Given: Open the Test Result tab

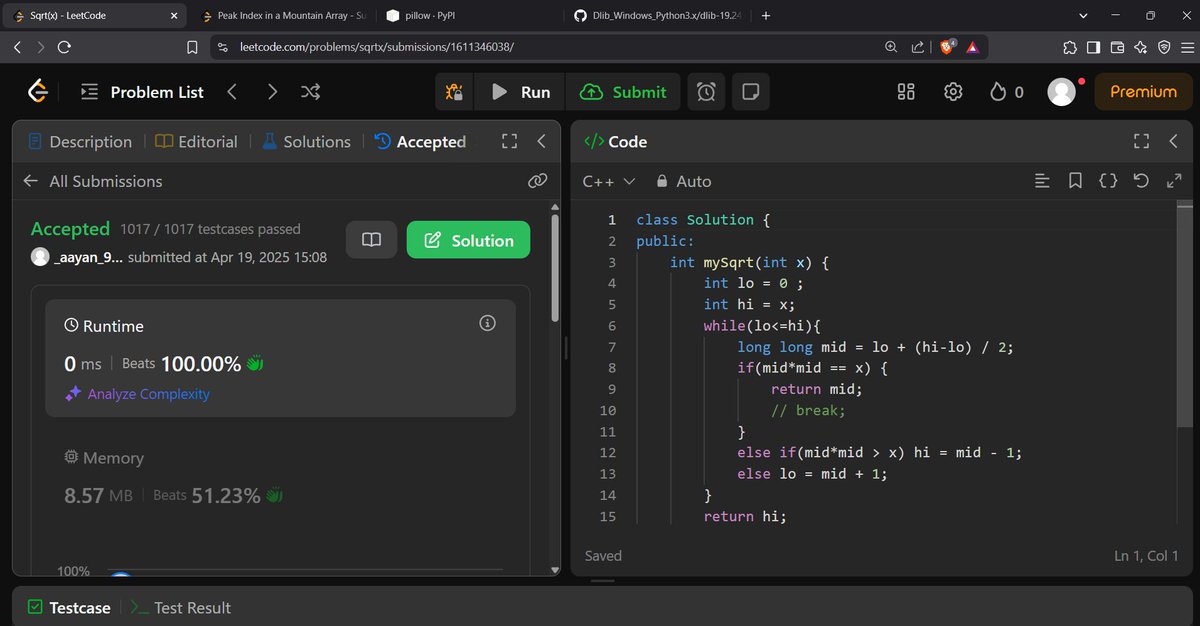Looking at the screenshot, I should click(181, 607).
